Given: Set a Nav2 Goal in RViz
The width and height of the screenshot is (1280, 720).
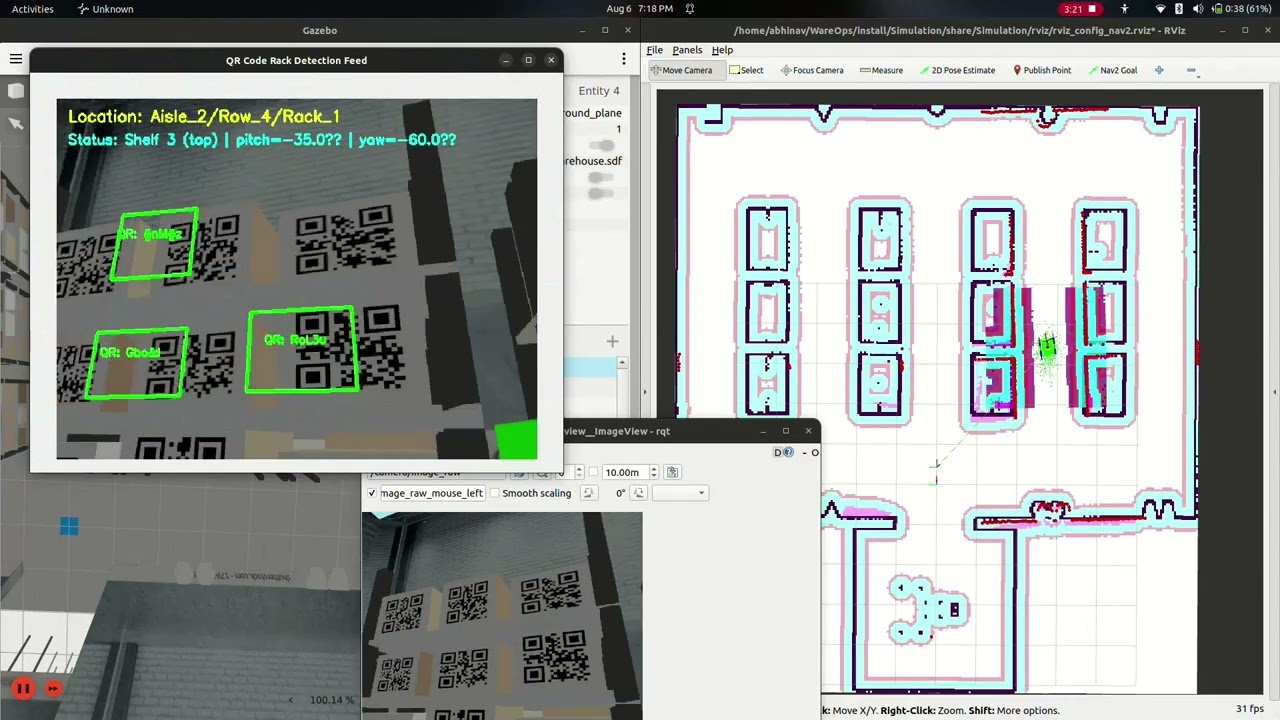Looking at the screenshot, I should [x=1113, y=70].
